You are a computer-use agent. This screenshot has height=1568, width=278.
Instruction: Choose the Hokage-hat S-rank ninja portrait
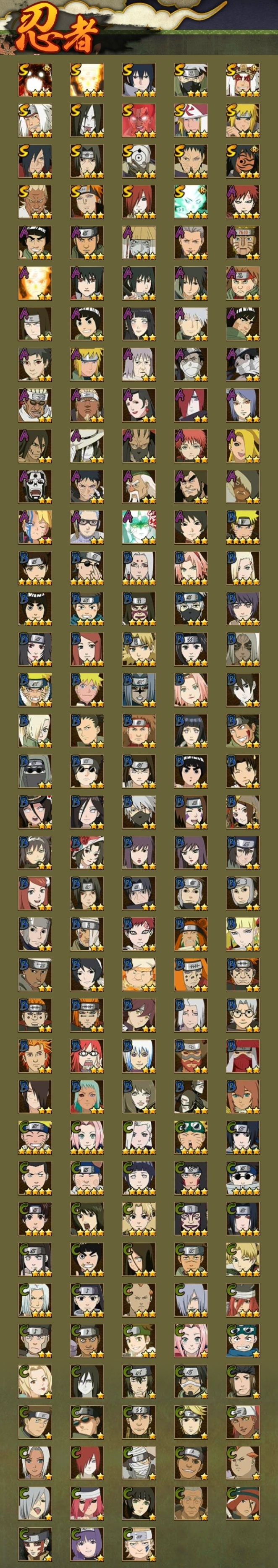coord(191,120)
